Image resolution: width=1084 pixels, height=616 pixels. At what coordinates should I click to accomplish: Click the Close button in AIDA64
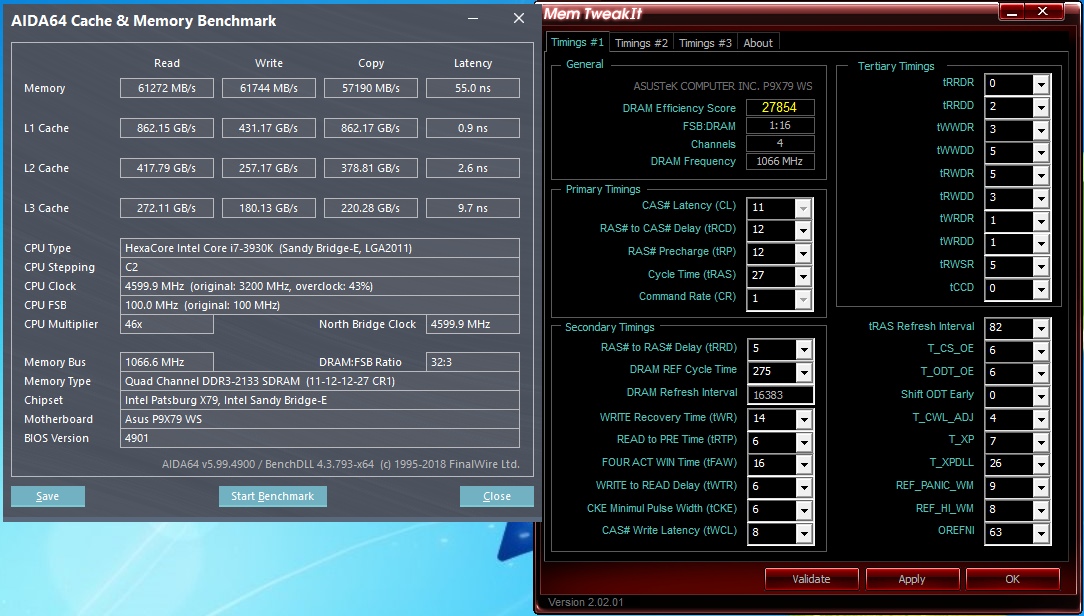point(496,496)
